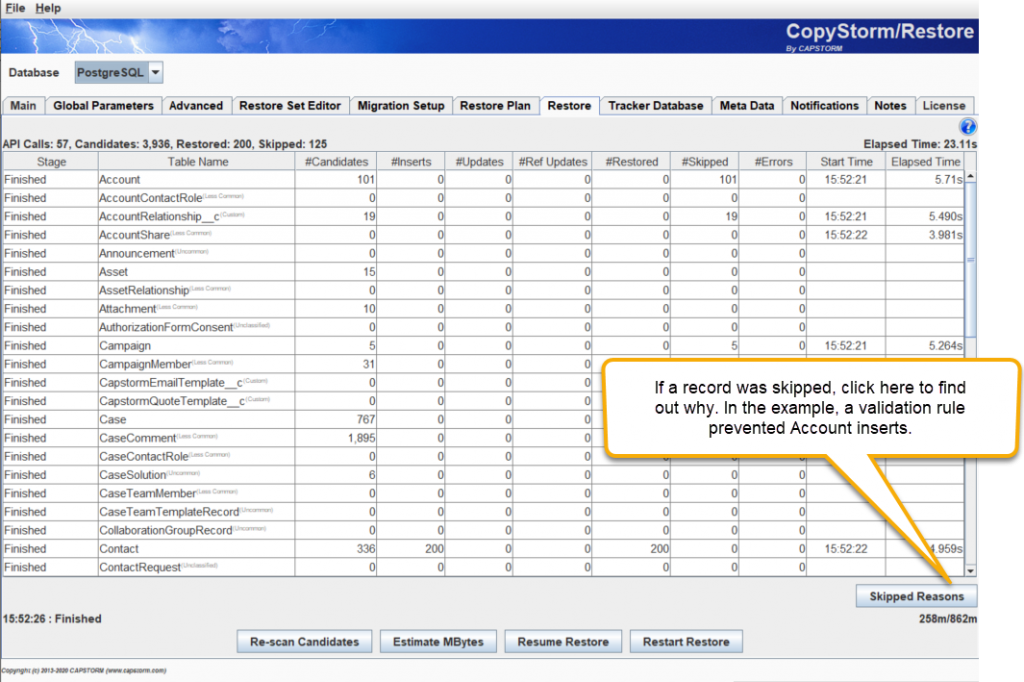Screen dimensions: 1024x682
Task: Switch to the Advanced tab
Action: coord(196,106)
